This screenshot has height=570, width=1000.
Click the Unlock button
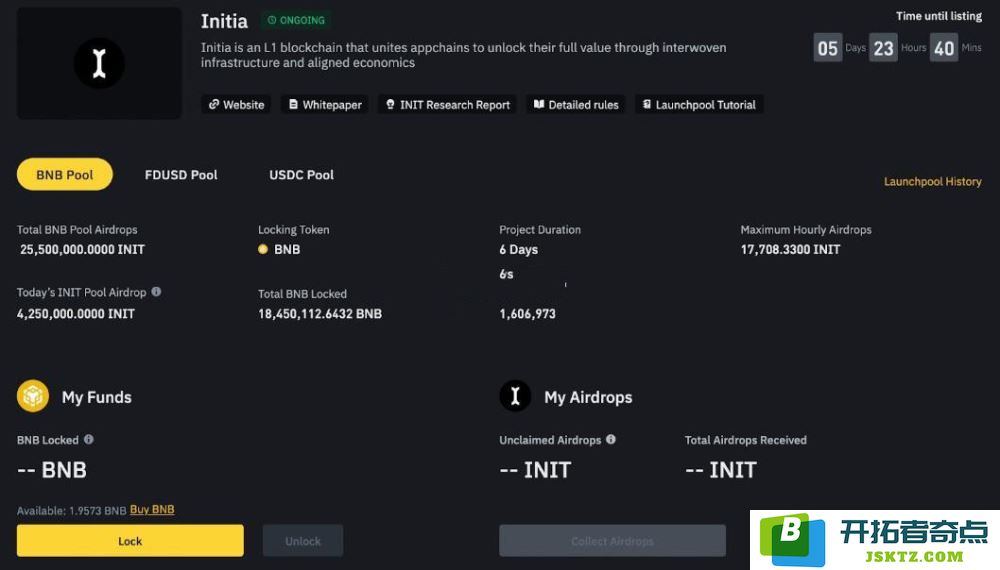coord(303,541)
